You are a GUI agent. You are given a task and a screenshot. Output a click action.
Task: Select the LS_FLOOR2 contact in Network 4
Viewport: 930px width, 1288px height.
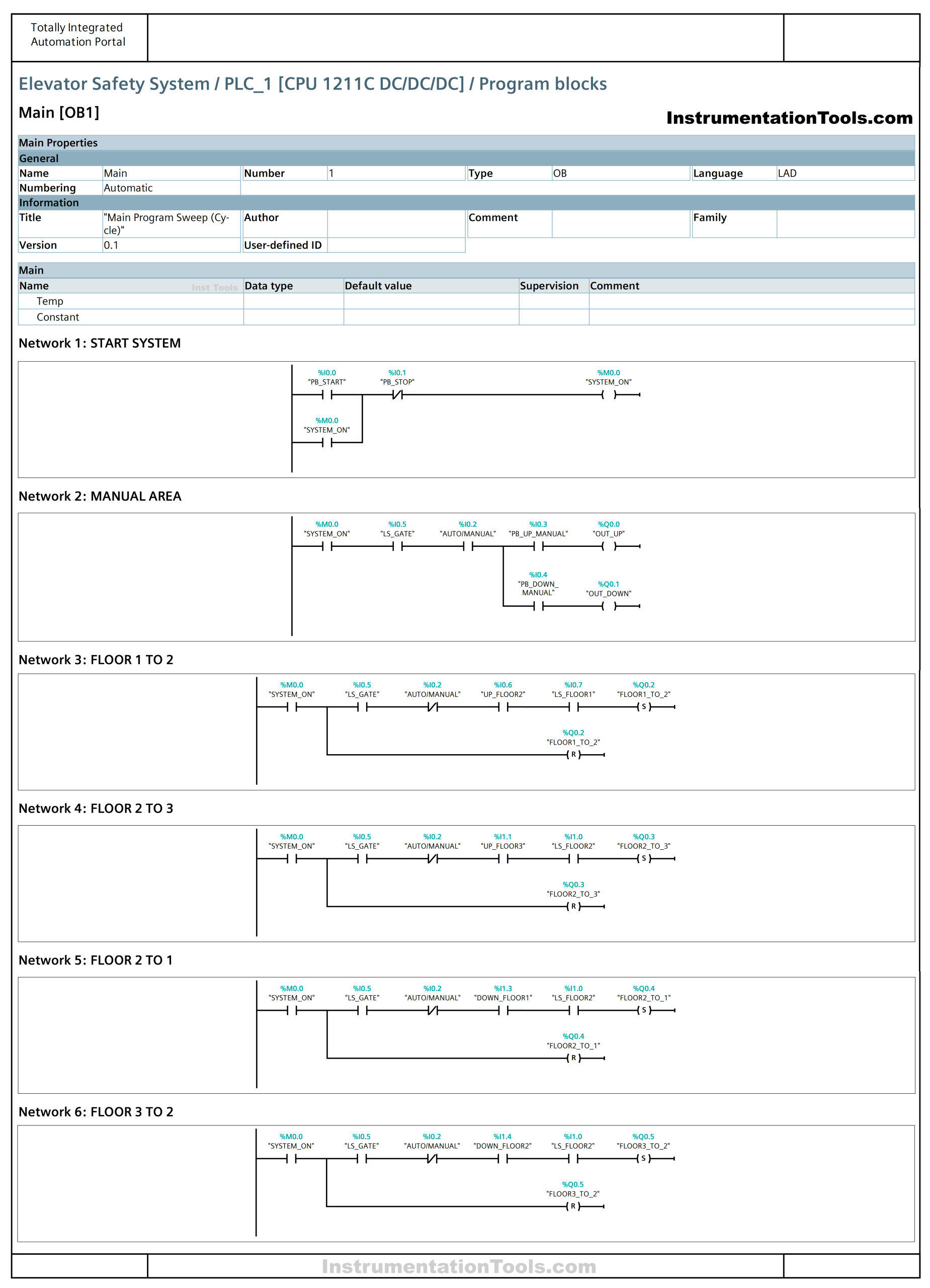point(573,858)
